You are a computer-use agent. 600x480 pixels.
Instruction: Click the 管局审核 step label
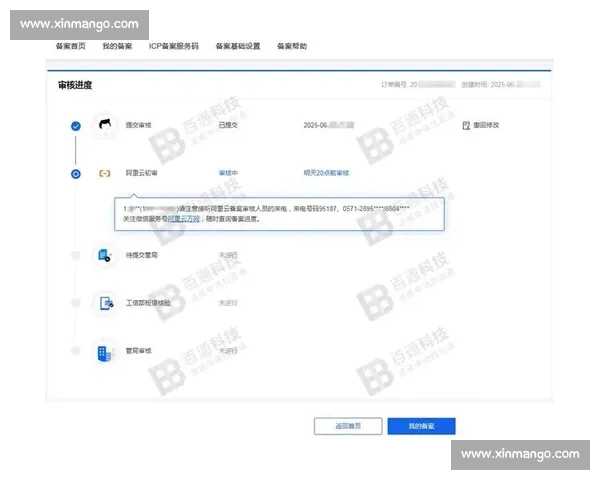tap(139, 351)
